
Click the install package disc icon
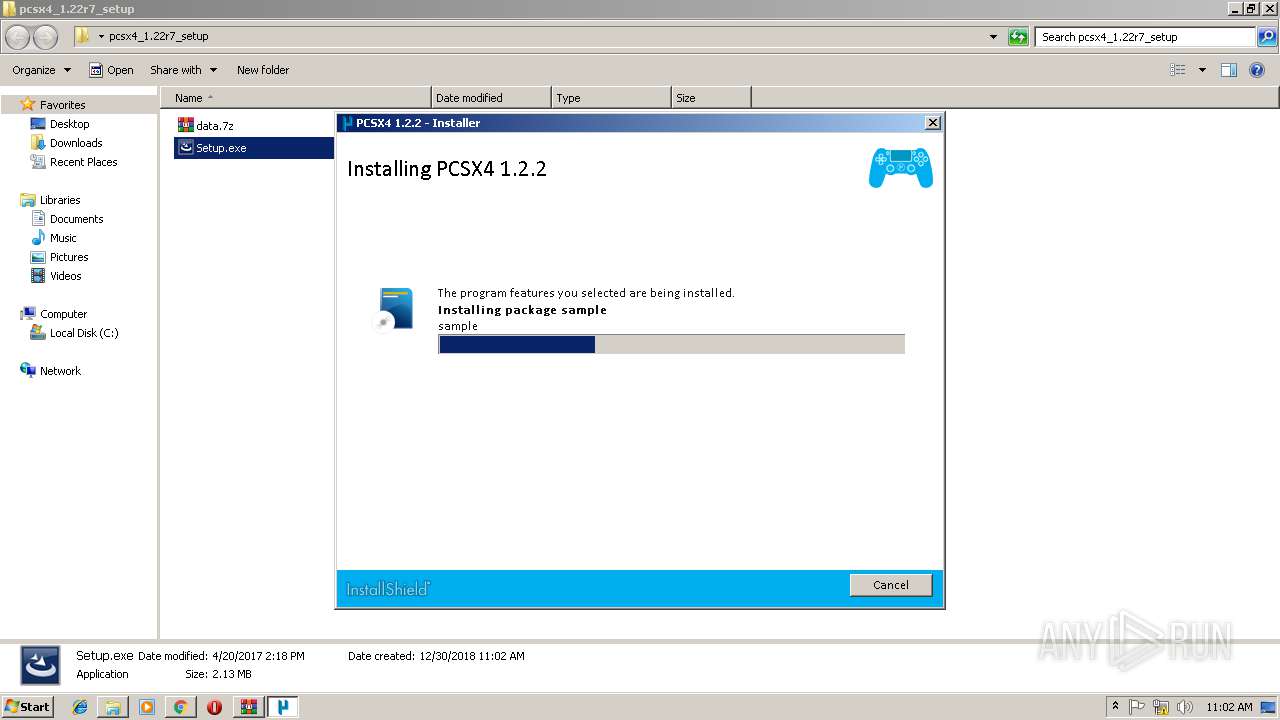[394, 309]
